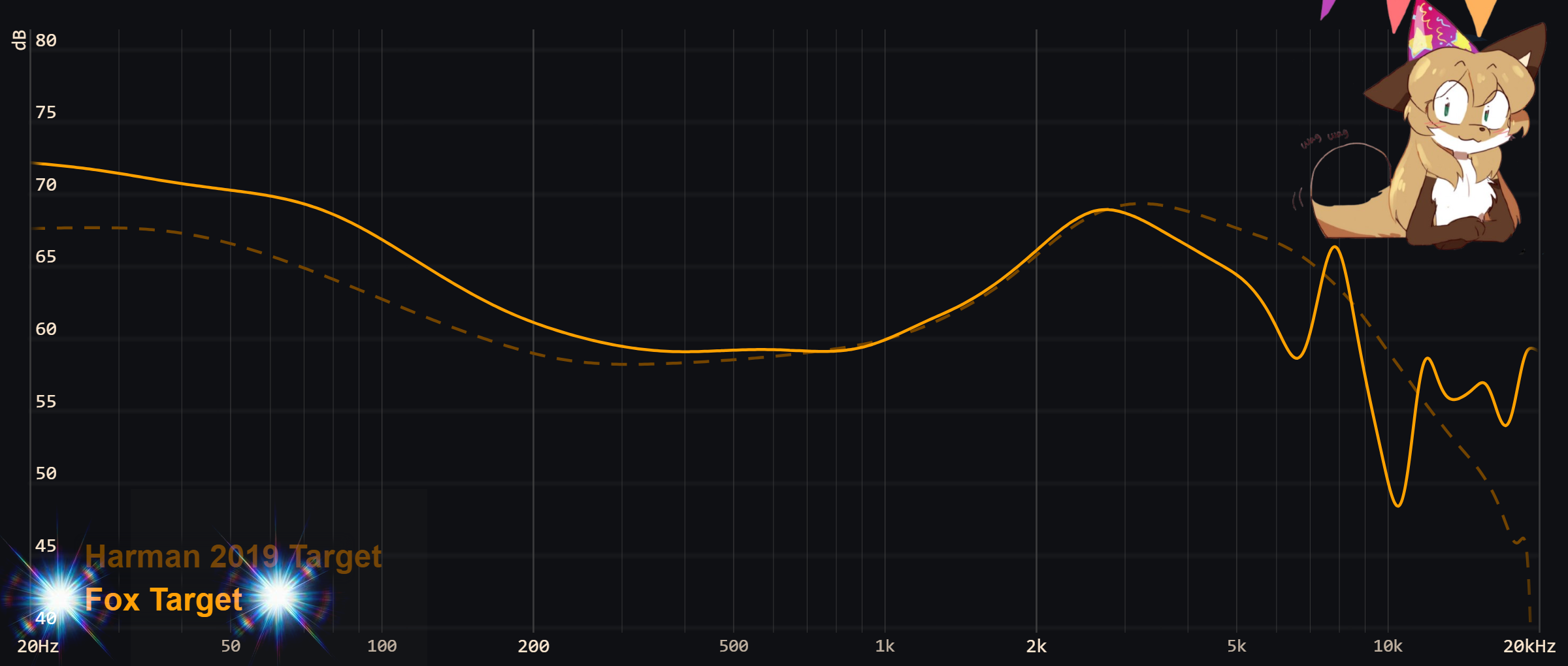Click the Fox Target legend label
This screenshot has height=666, width=1568.
163,599
